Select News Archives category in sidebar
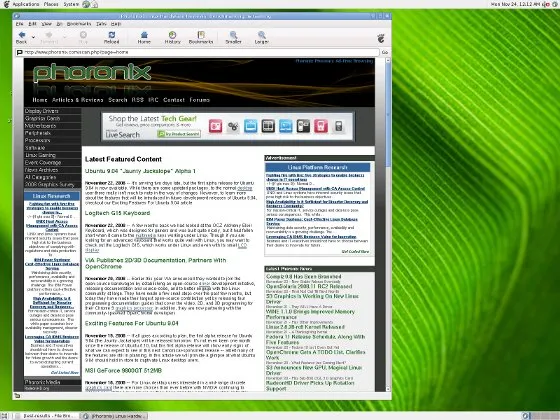This screenshot has width=560, height=420. click(52, 170)
